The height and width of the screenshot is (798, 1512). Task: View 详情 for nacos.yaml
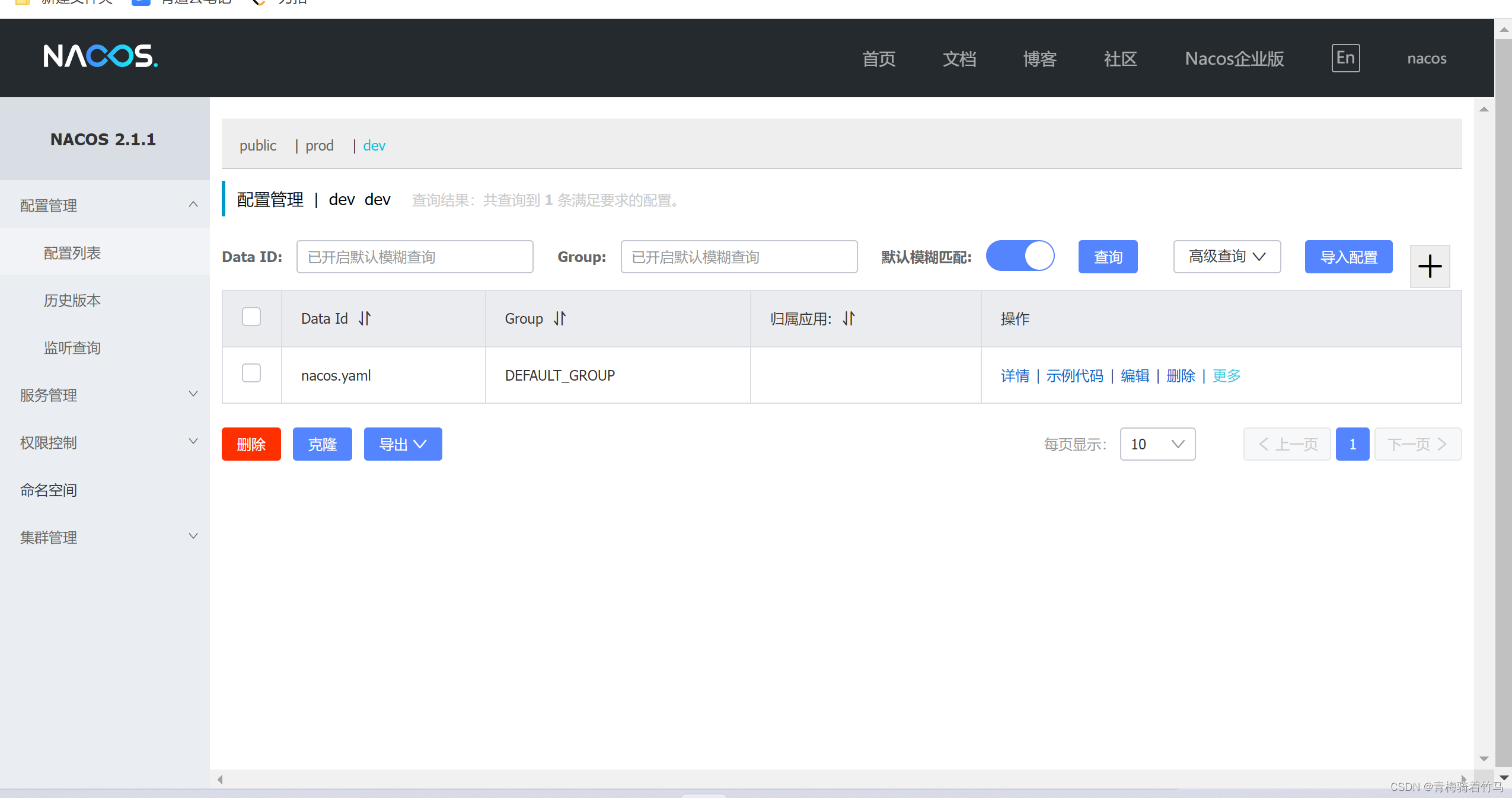(x=1015, y=375)
